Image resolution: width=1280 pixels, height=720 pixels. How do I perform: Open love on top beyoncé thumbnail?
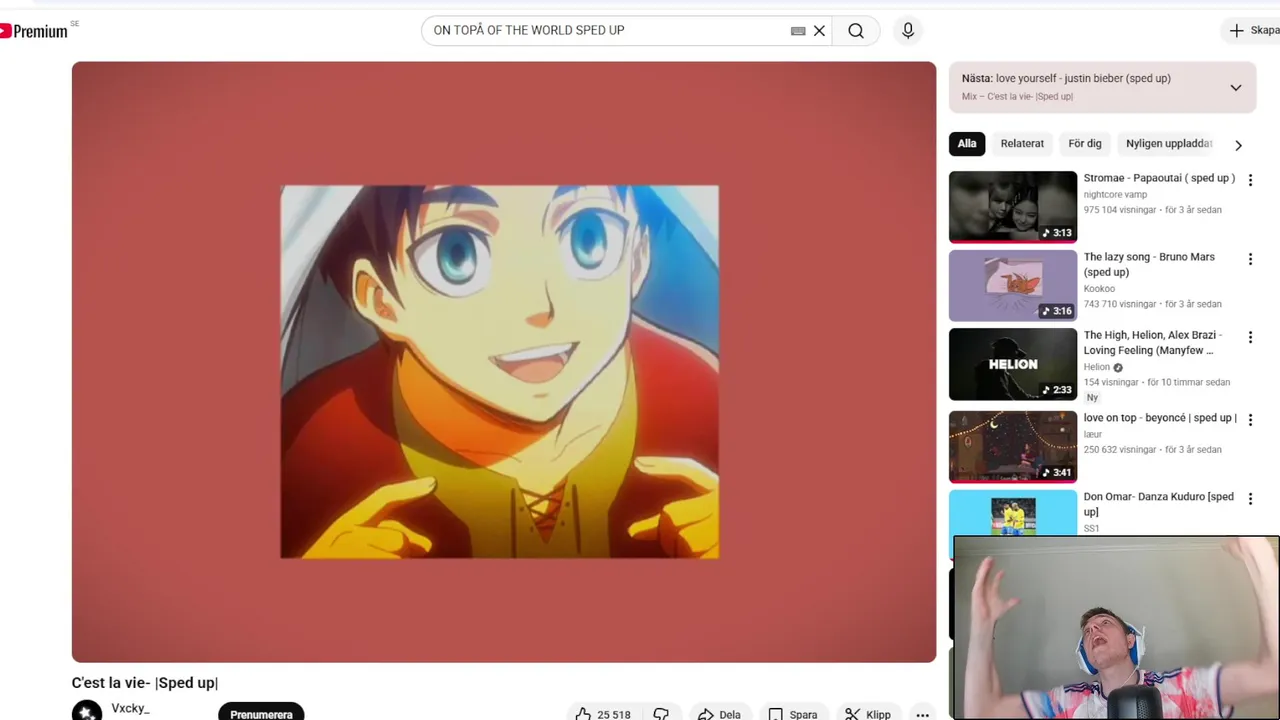click(x=1013, y=446)
